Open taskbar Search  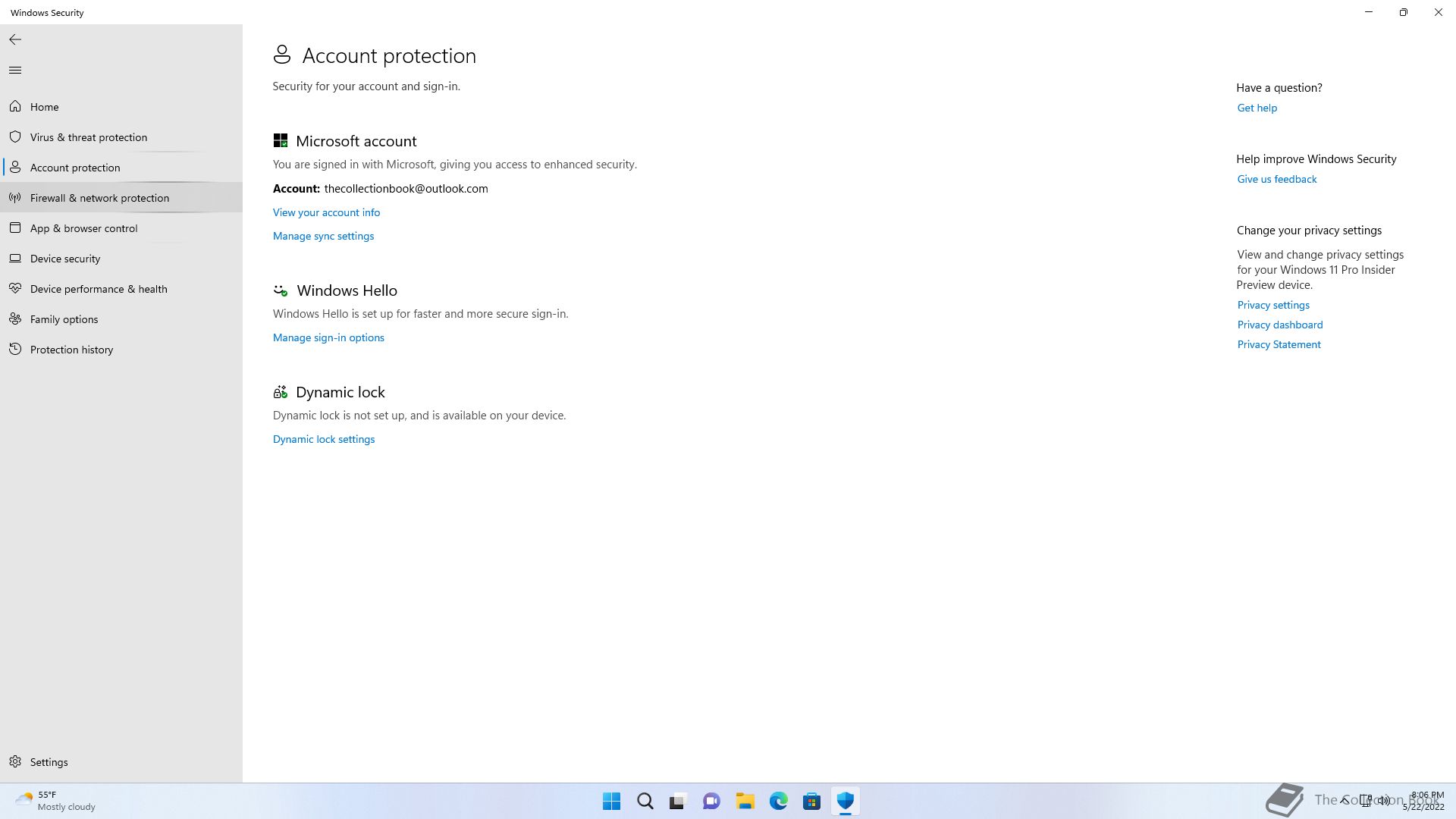[645, 801]
